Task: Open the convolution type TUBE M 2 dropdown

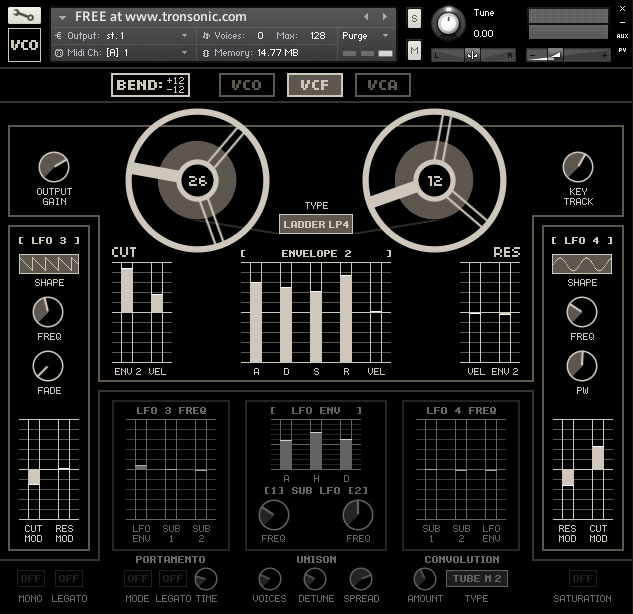Action: pos(477,579)
